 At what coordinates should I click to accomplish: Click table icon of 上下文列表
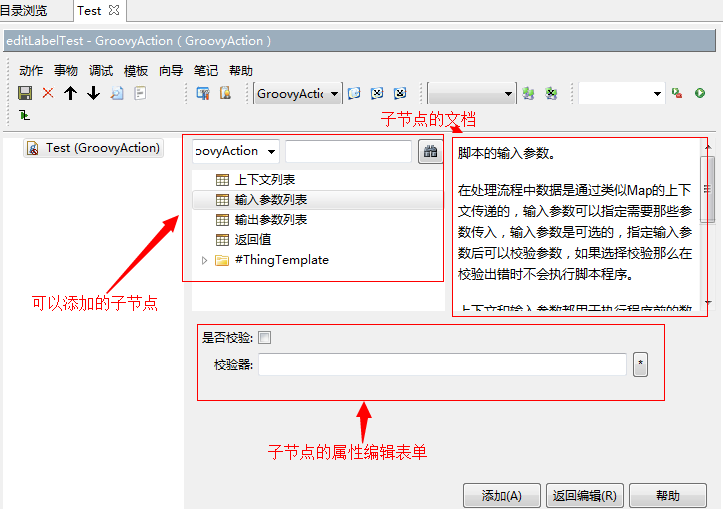tap(222, 180)
